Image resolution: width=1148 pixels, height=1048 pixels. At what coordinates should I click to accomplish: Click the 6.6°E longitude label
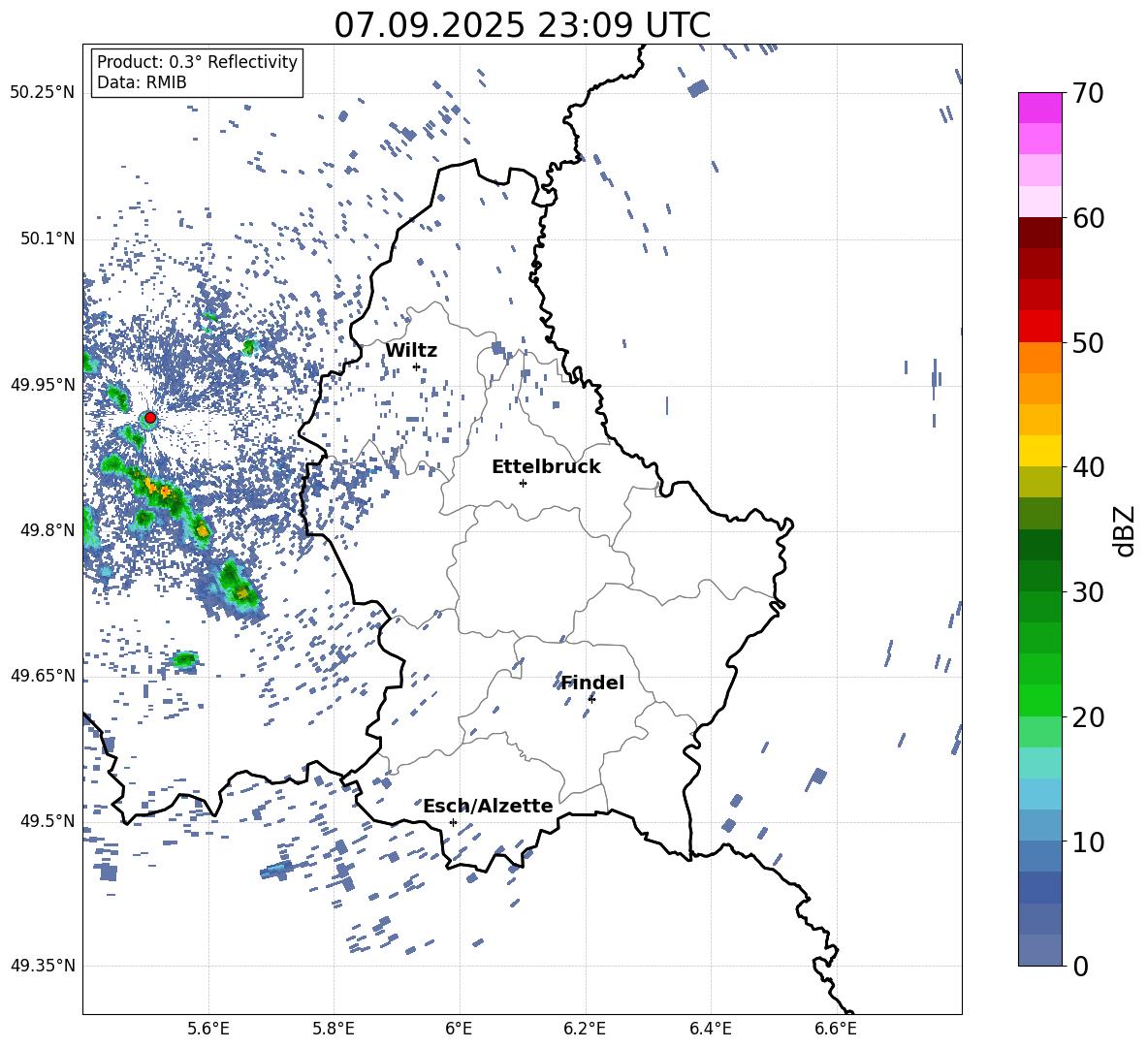pos(836,1030)
